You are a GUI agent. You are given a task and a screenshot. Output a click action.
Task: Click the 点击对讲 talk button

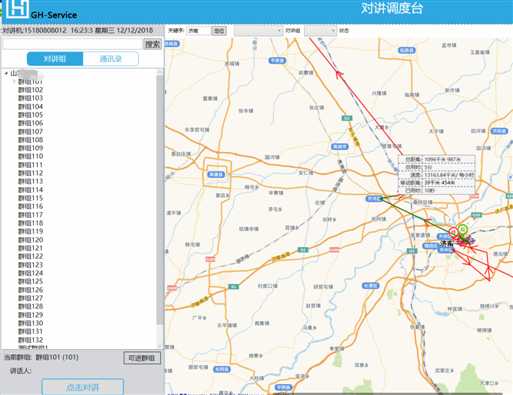[83, 387]
